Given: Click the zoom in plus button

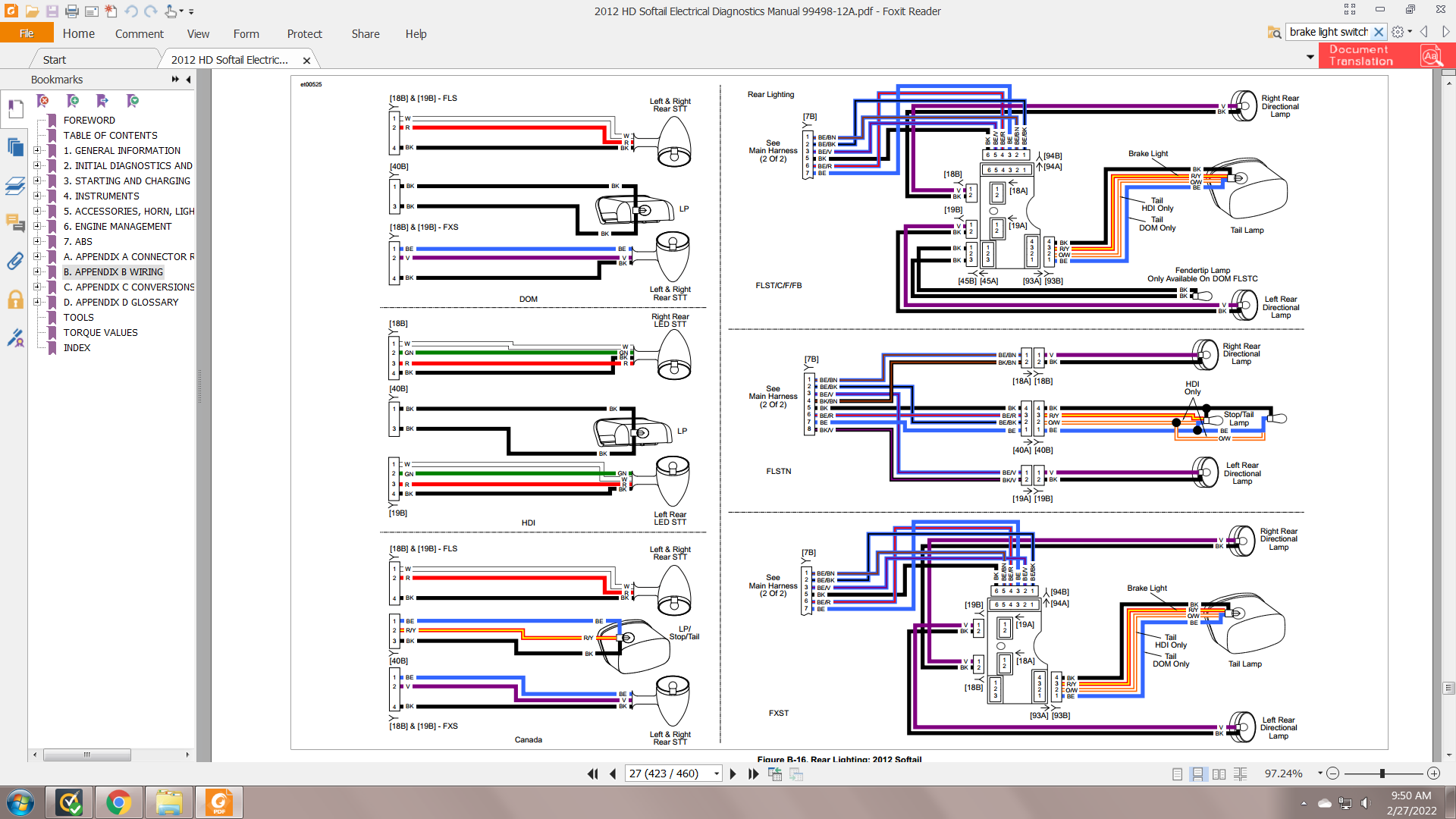Looking at the screenshot, I should [x=1433, y=773].
